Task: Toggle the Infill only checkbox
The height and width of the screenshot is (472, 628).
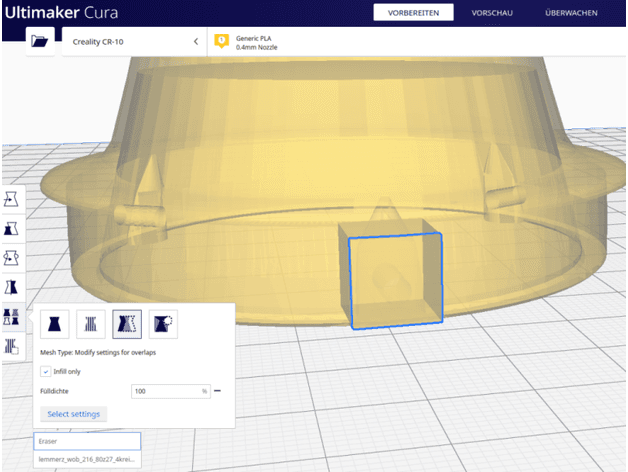Action: point(46,371)
